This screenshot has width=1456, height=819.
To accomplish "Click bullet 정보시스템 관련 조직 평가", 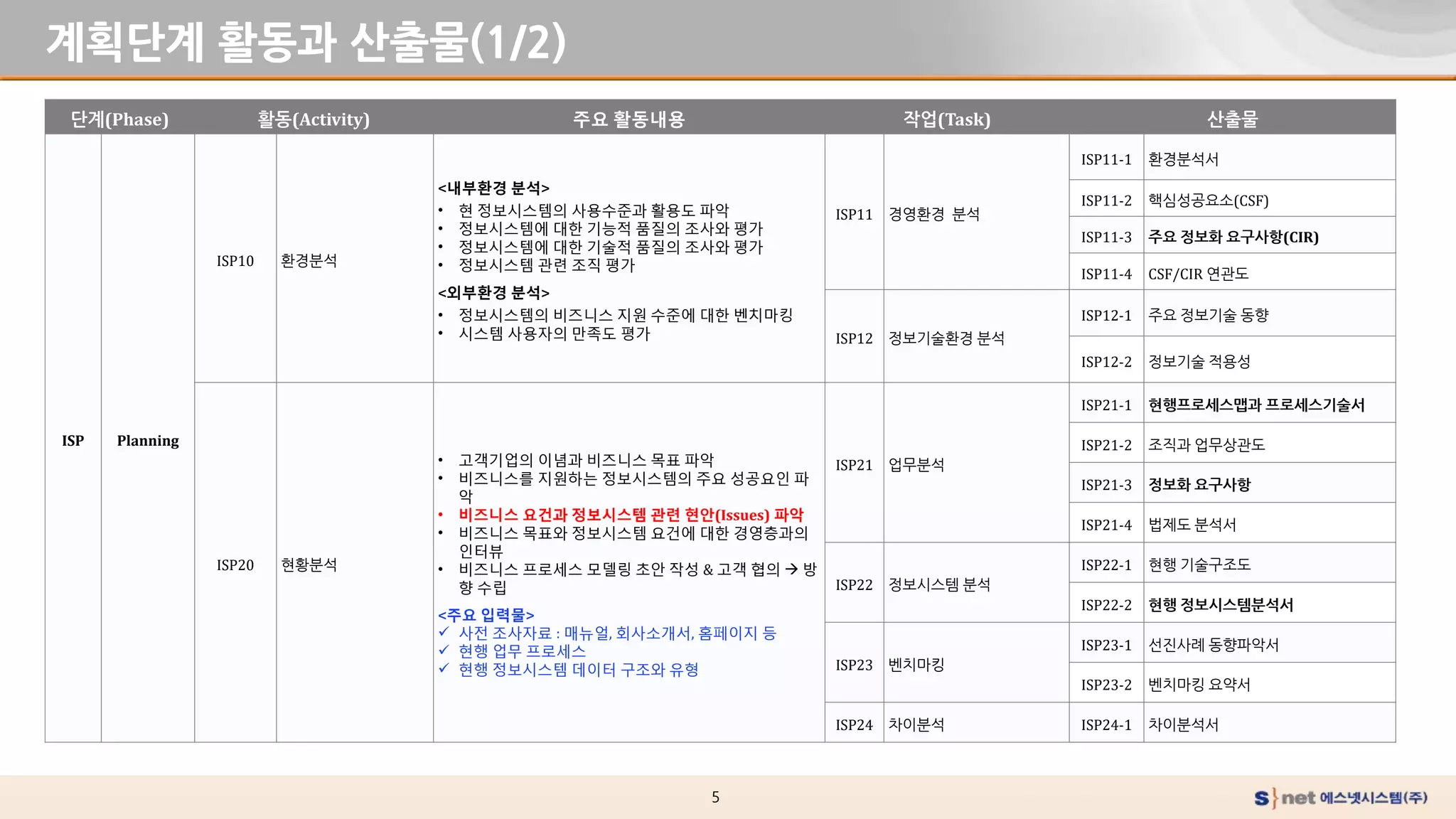I will [x=546, y=265].
